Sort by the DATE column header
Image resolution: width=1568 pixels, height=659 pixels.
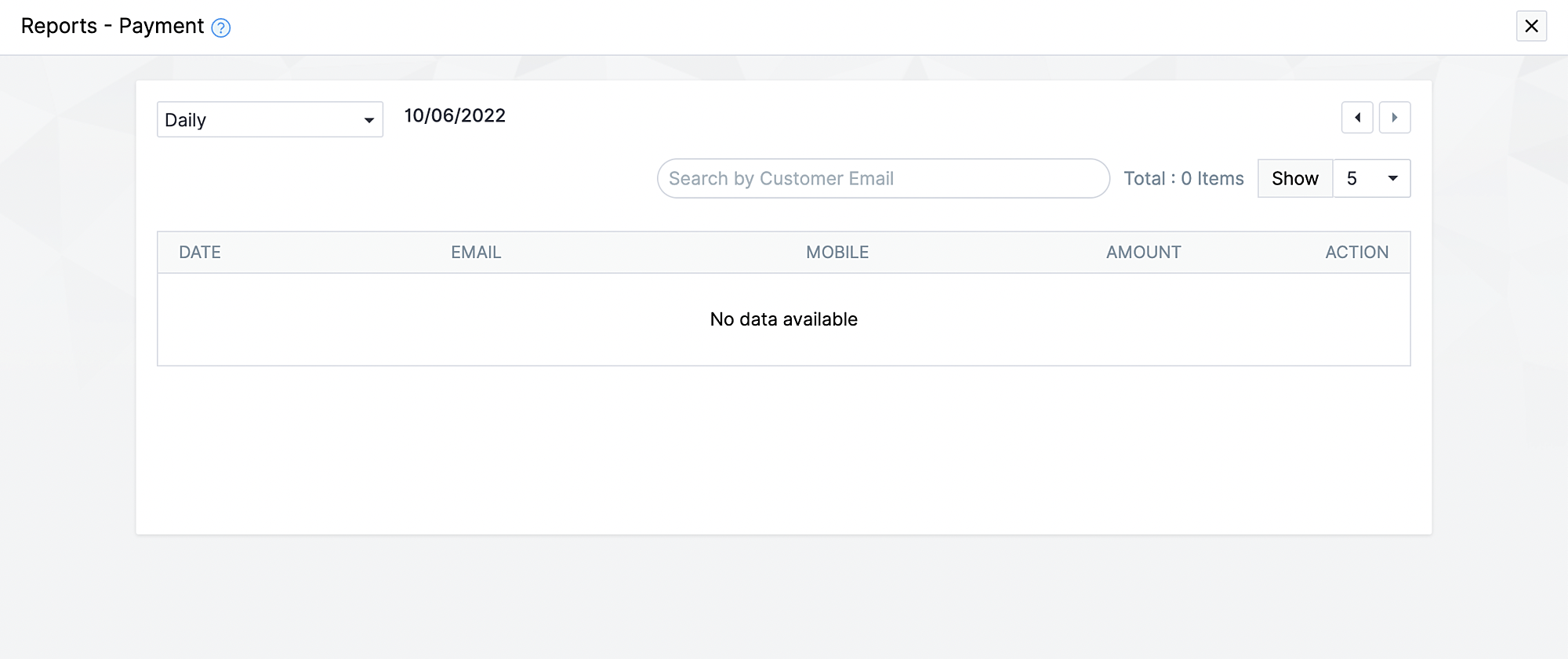tap(200, 253)
